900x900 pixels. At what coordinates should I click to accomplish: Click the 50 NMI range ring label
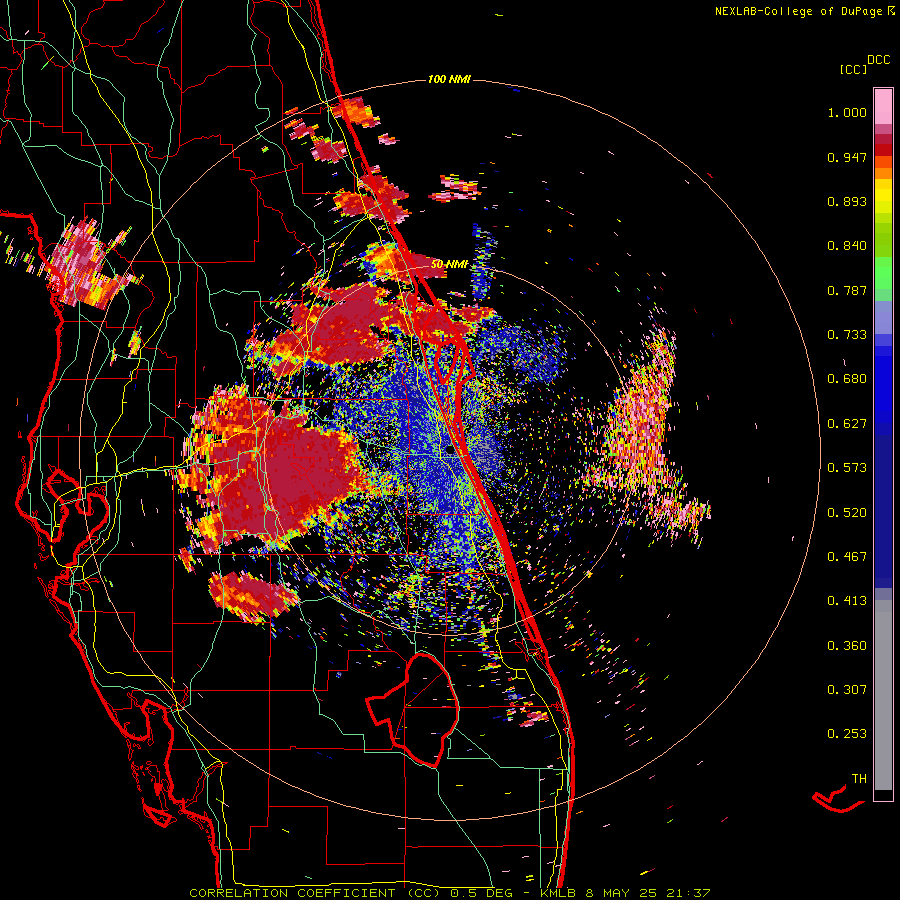point(449,264)
